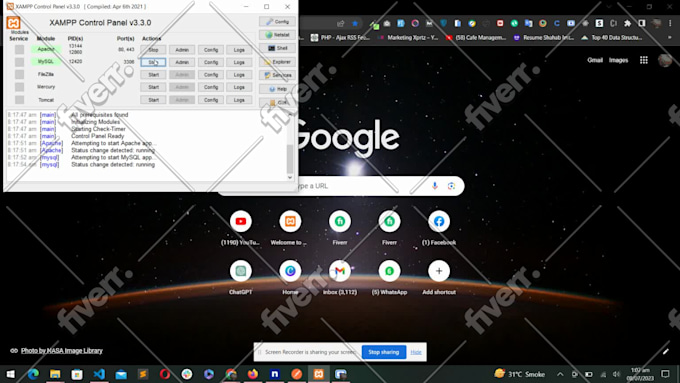Open the Home shortcut tile
This screenshot has width=680, height=383.
(290, 271)
